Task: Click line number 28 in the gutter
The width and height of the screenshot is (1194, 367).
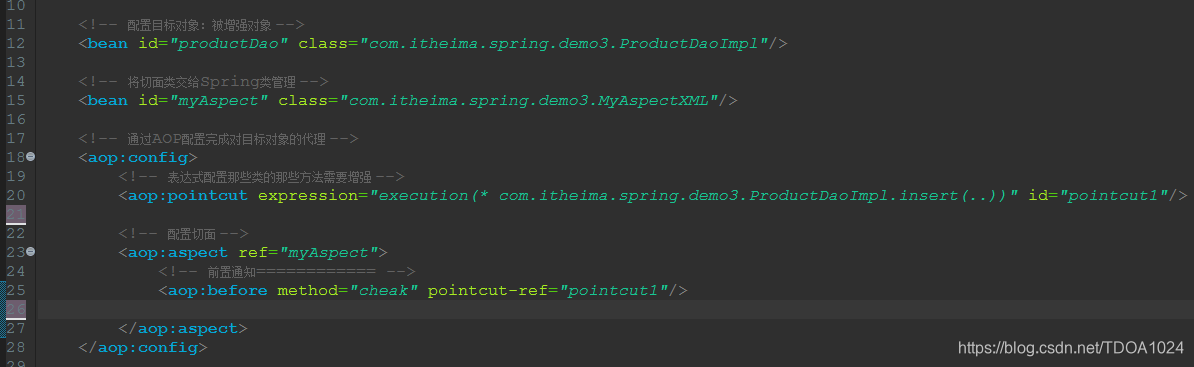Action: (x=15, y=347)
